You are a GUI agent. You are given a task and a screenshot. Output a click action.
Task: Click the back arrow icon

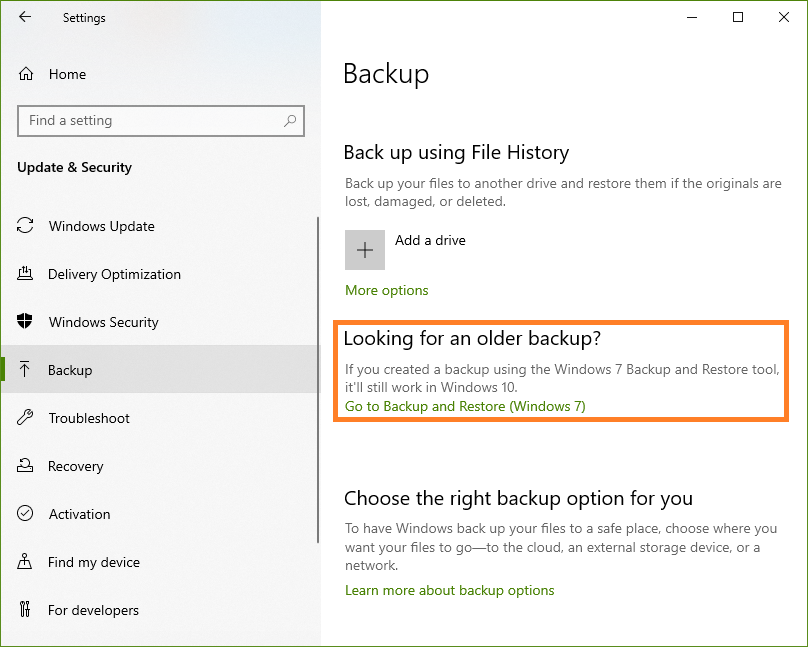[25, 17]
